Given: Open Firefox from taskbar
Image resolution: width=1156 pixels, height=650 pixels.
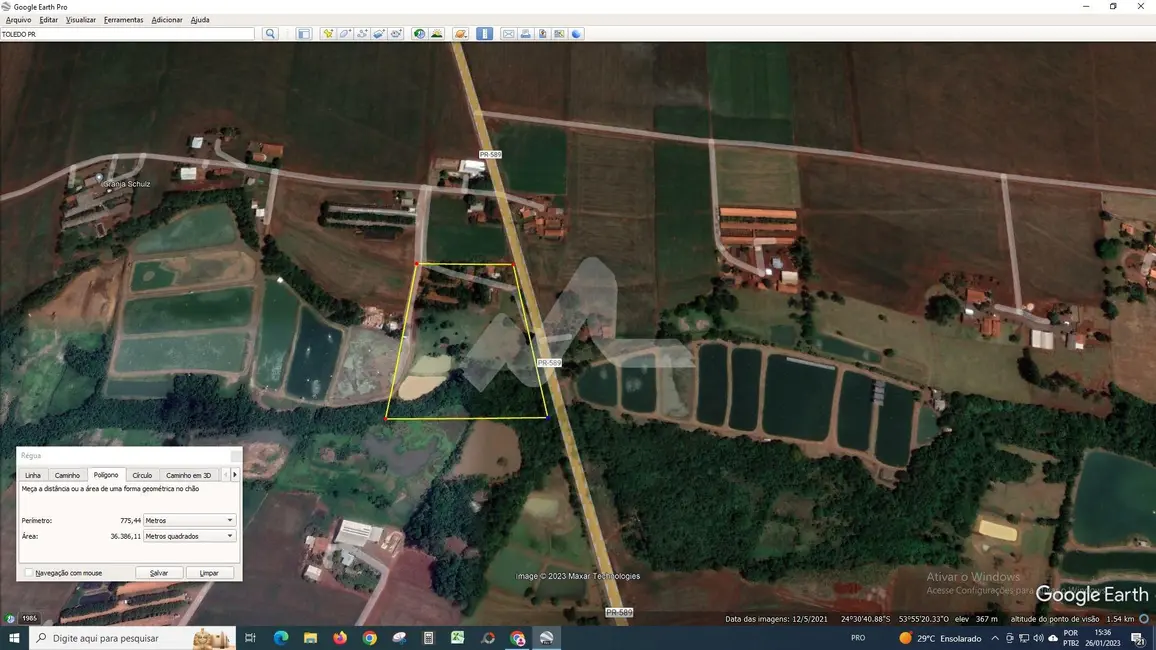Looking at the screenshot, I should [x=340, y=638].
